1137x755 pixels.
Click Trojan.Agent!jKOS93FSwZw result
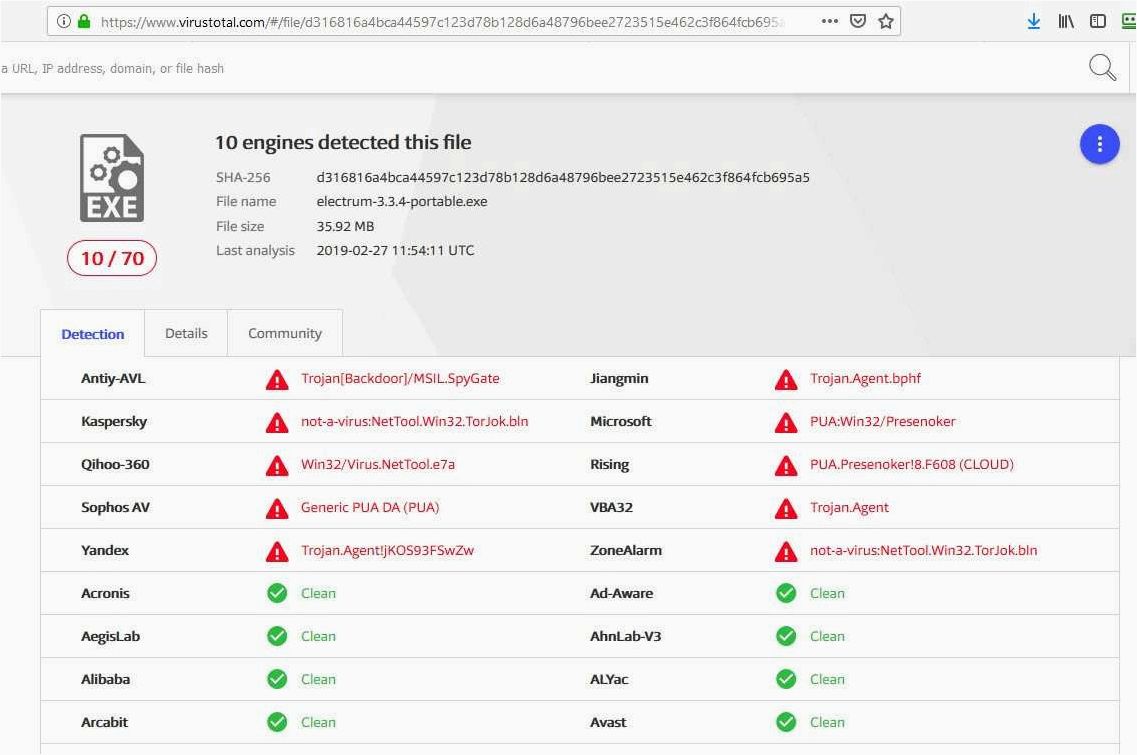click(387, 550)
